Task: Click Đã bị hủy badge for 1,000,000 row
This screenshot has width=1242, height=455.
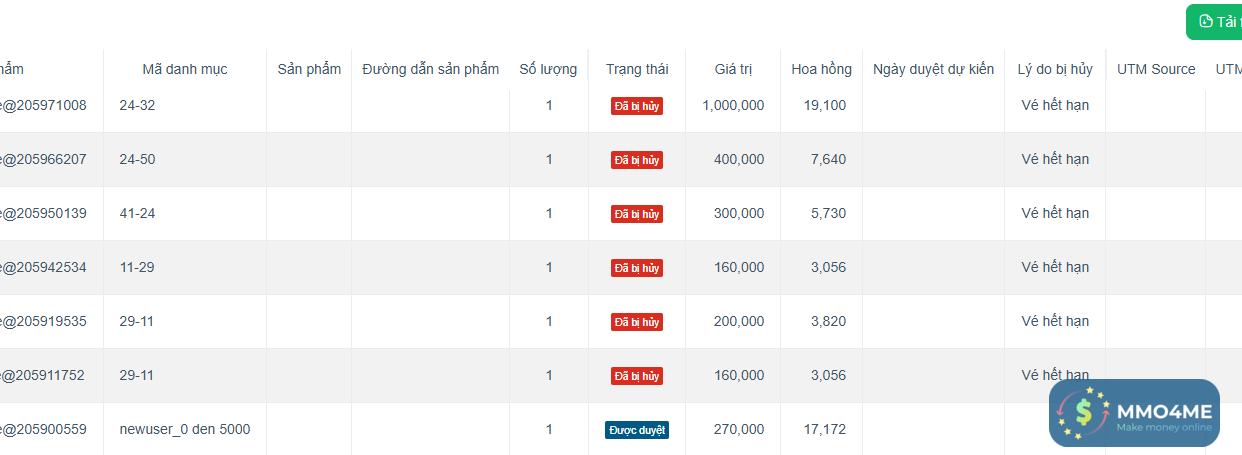Action: [637, 106]
